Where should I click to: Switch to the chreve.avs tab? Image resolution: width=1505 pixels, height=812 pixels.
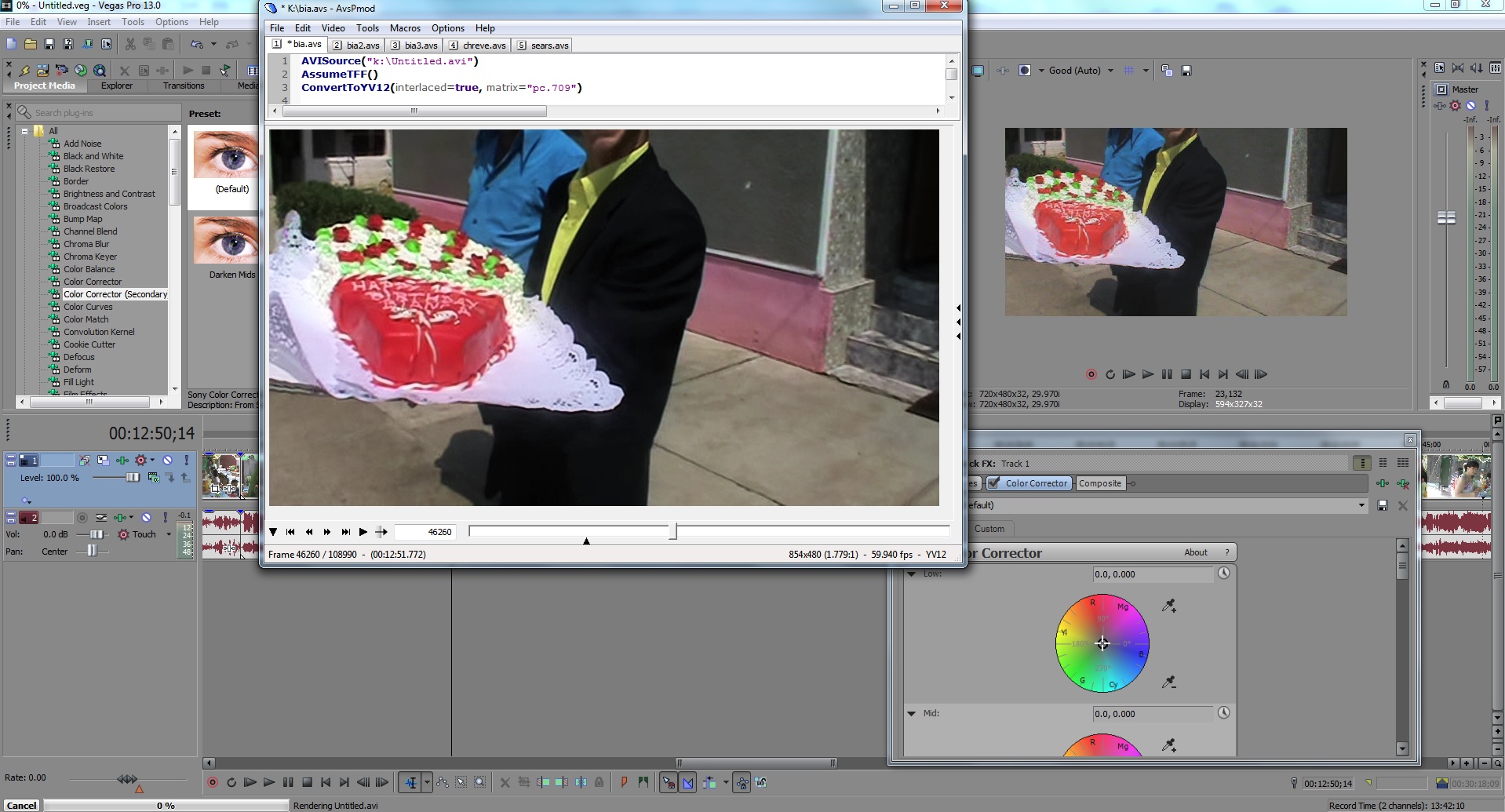pyautogui.click(x=478, y=46)
